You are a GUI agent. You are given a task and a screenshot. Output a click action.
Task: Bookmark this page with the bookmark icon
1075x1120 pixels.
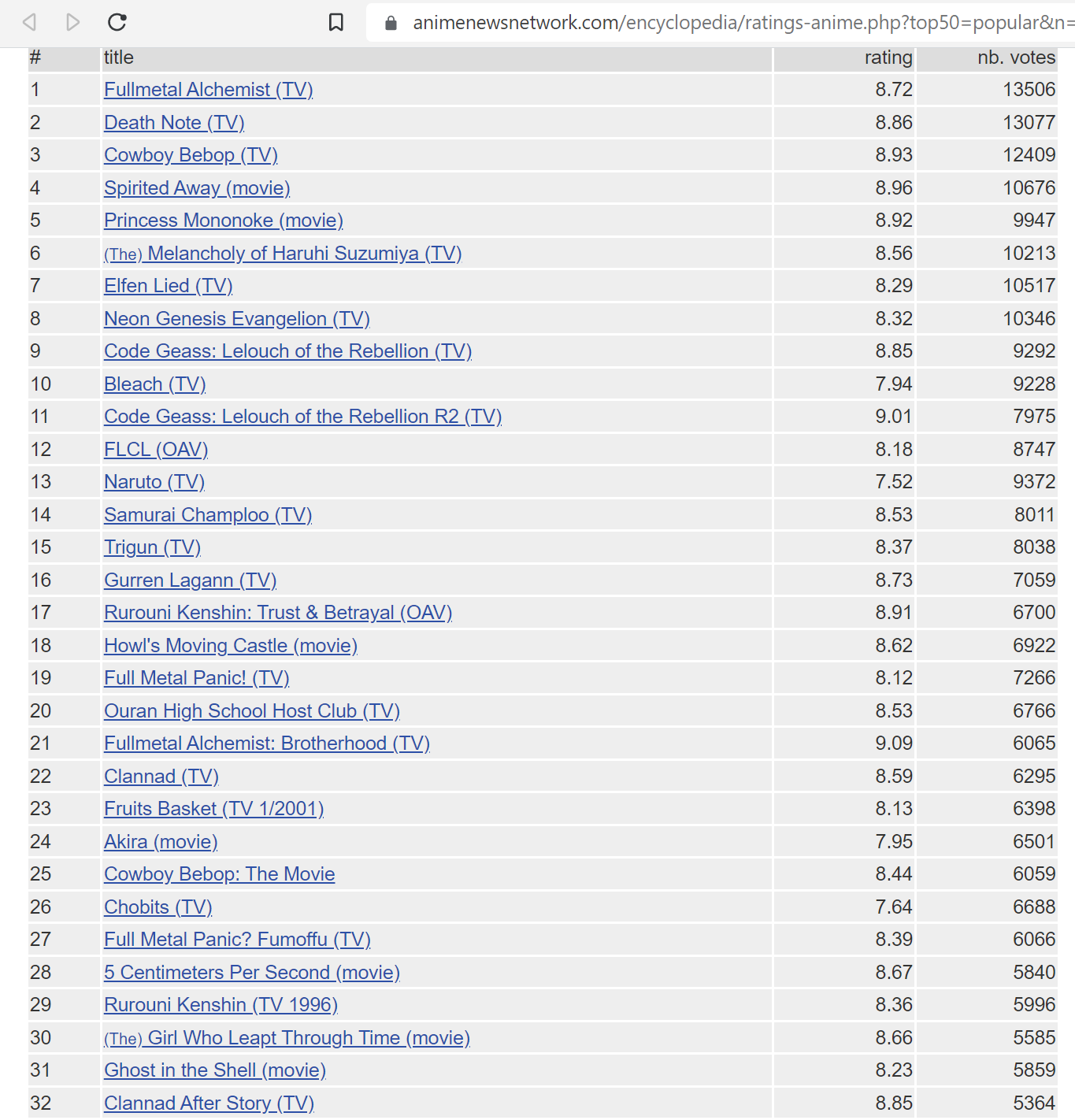click(336, 22)
